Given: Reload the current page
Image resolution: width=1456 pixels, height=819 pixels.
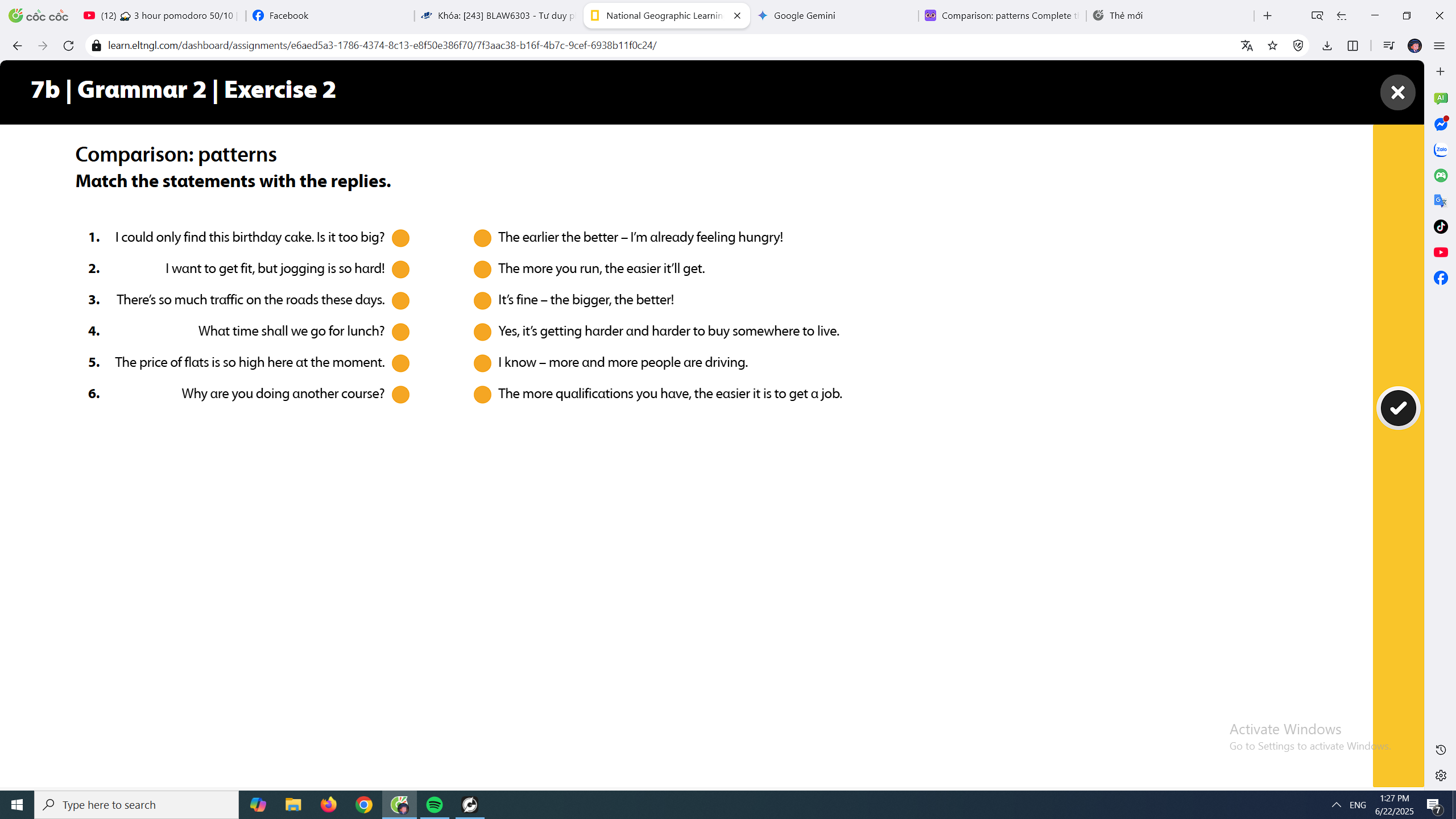Looking at the screenshot, I should pos(68,45).
